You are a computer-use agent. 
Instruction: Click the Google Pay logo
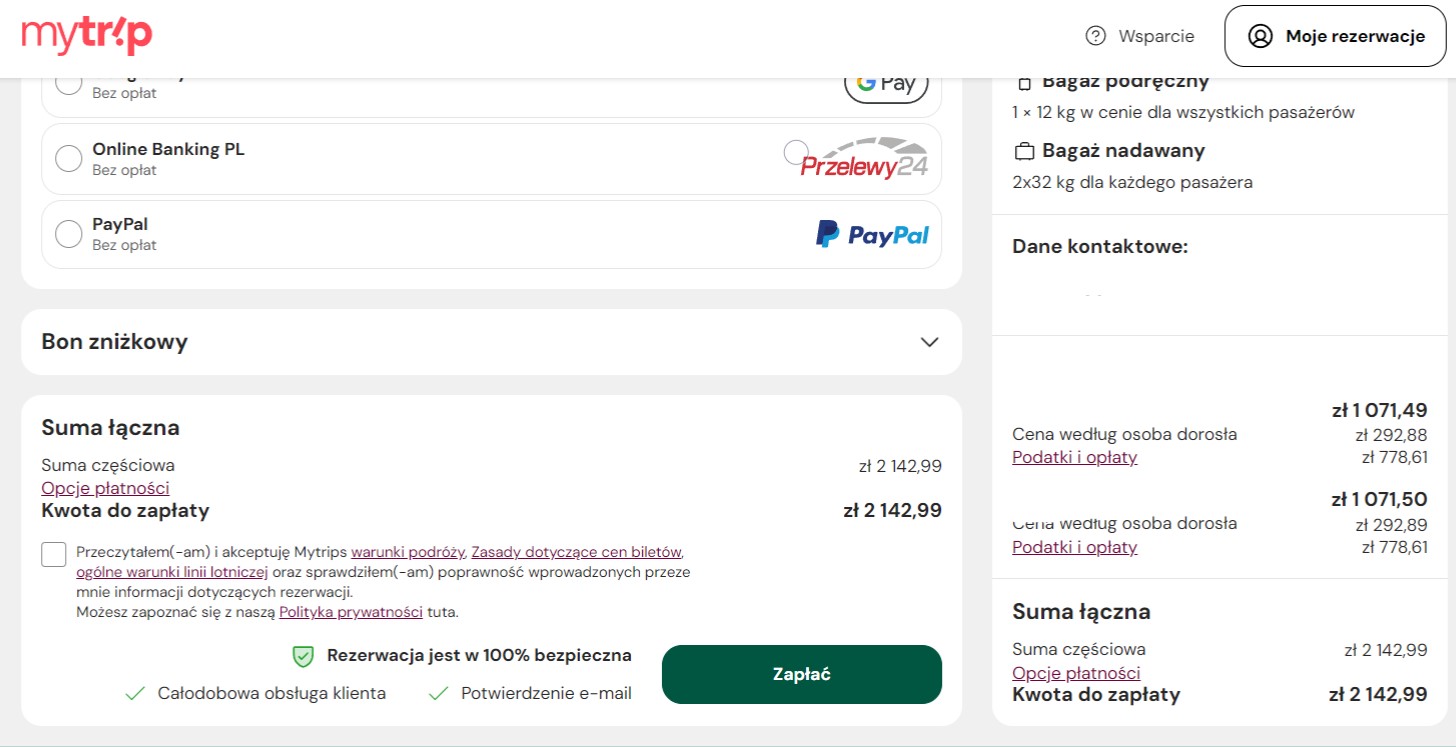coord(886,84)
